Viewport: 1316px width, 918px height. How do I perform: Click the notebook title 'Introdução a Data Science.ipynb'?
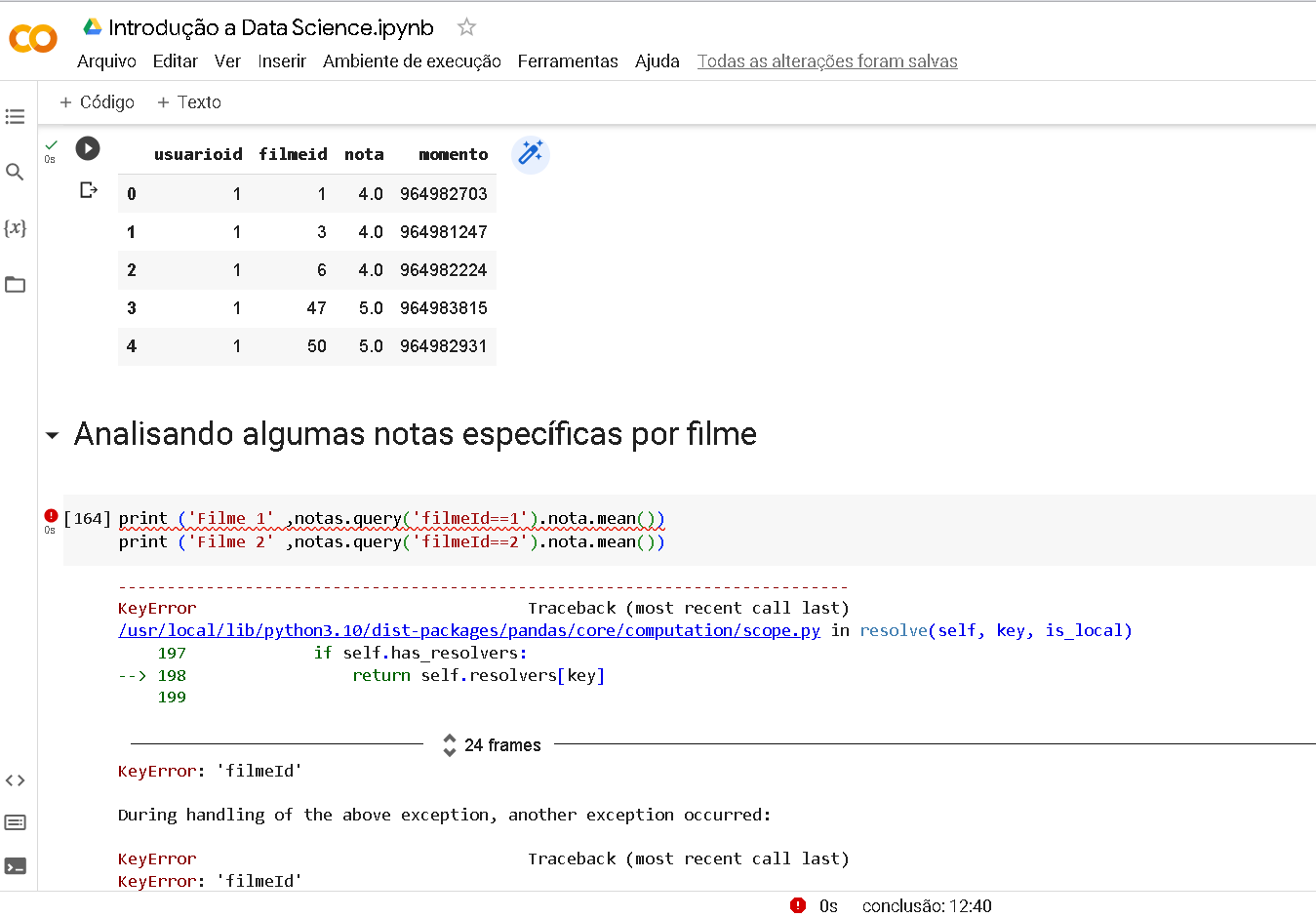[x=271, y=27]
